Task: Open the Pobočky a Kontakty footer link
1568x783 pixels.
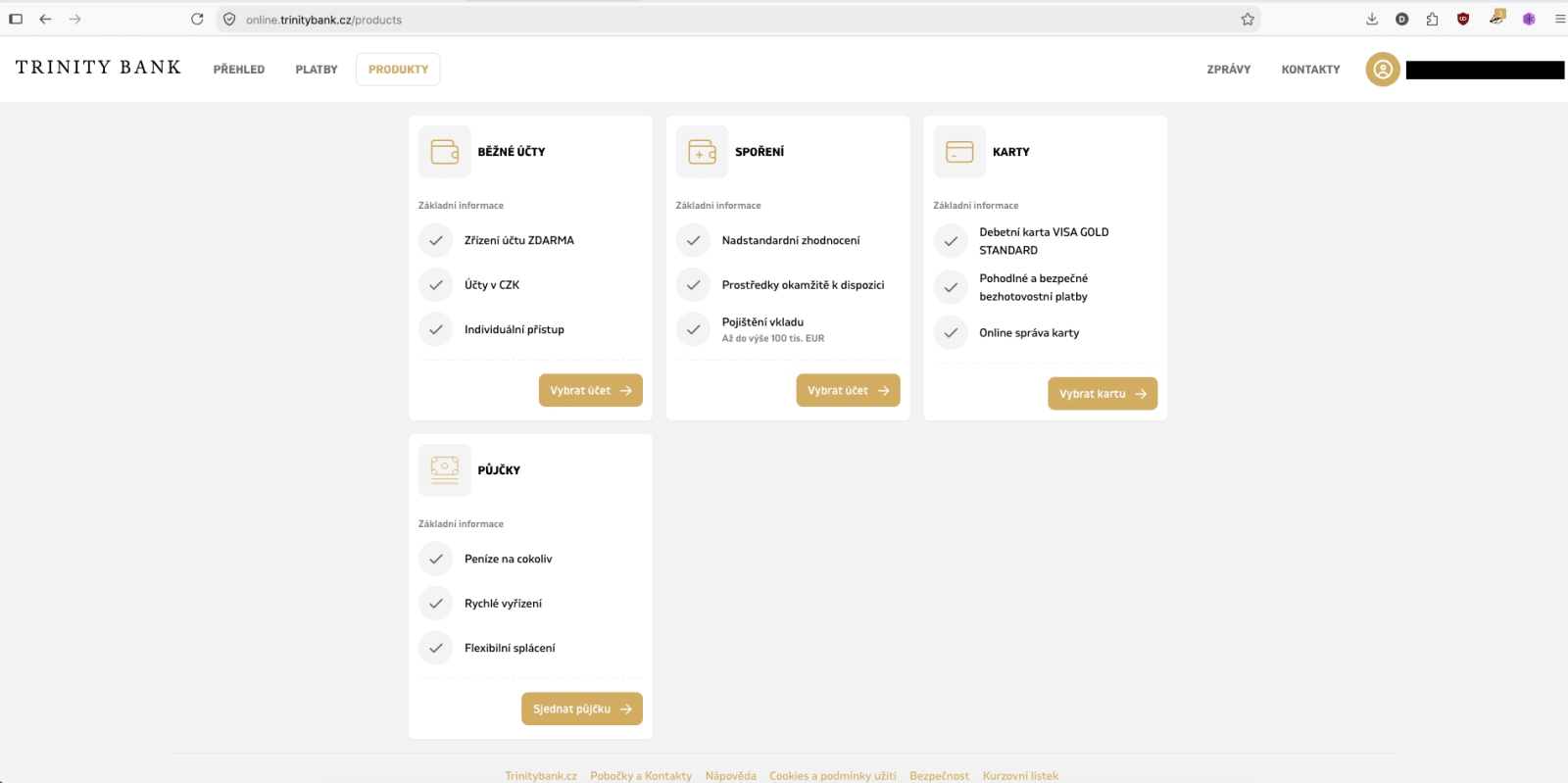Action: (x=641, y=776)
